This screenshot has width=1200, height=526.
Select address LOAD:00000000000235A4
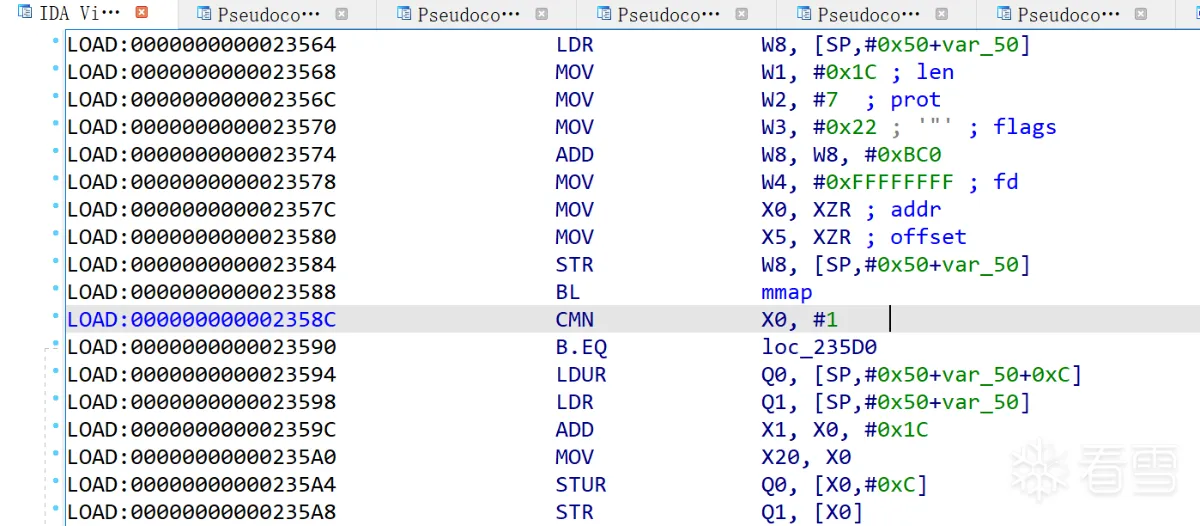[201, 484]
